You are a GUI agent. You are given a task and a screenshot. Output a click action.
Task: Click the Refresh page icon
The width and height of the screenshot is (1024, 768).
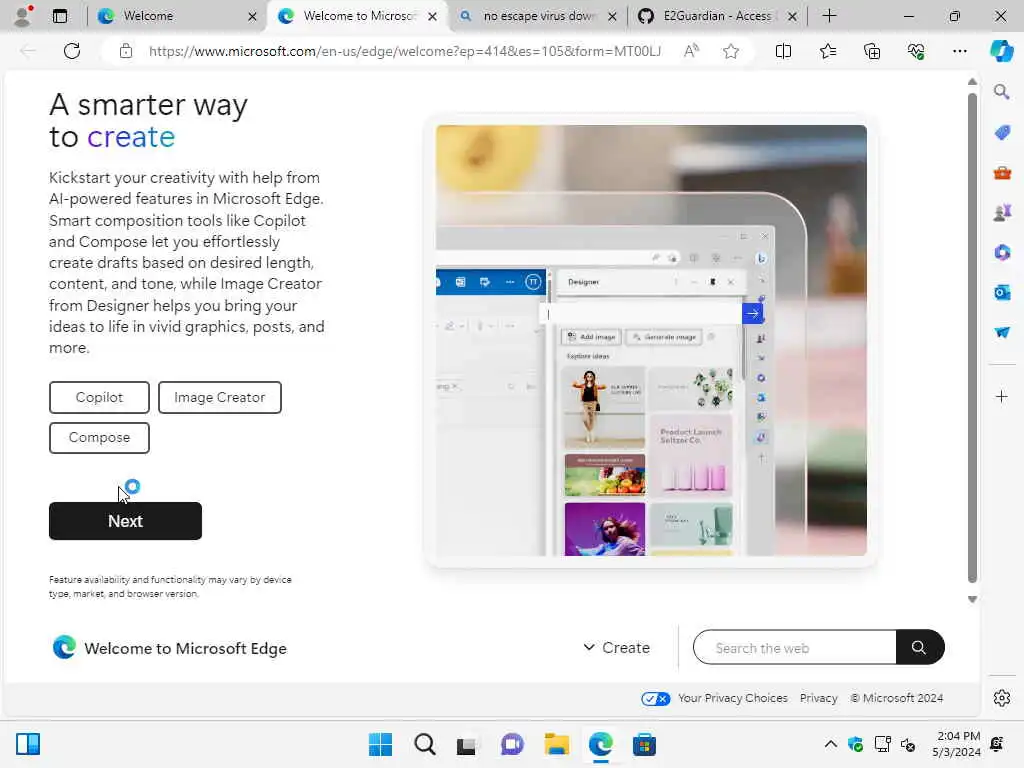click(72, 51)
